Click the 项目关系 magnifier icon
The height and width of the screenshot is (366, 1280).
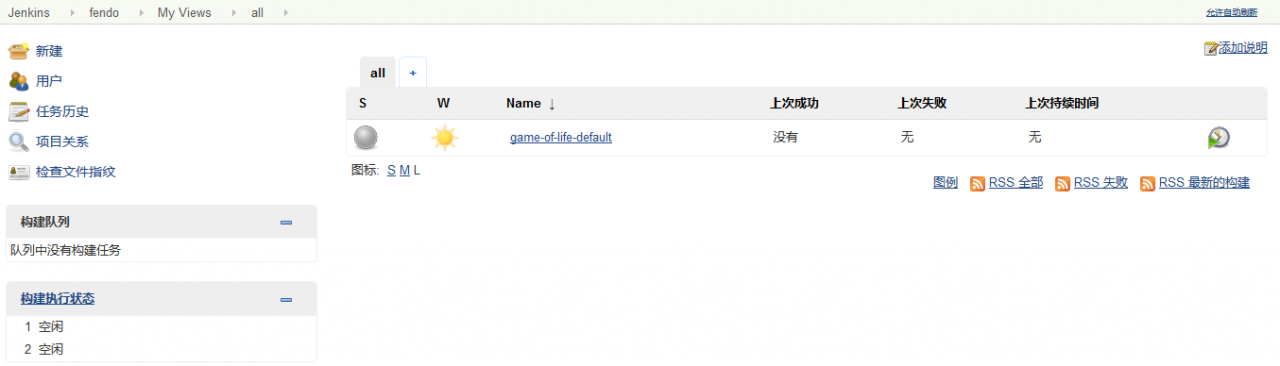[19, 141]
